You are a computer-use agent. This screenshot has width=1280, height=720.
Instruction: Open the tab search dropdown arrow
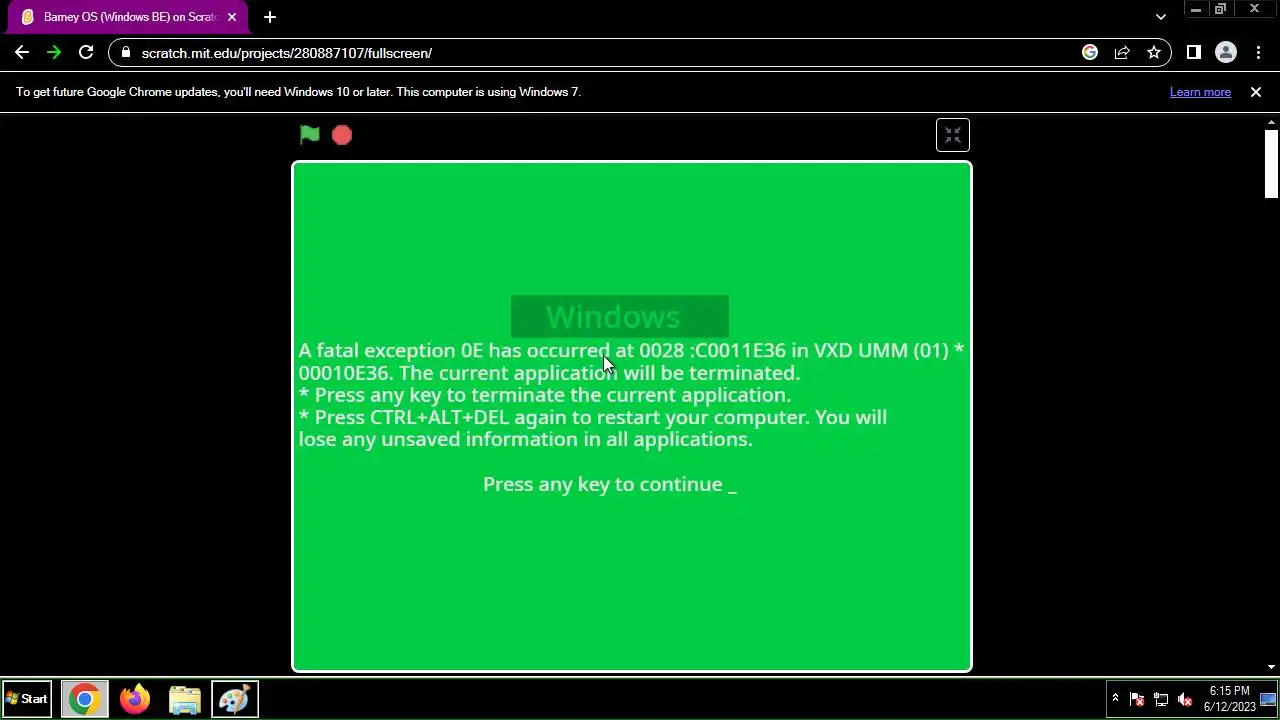[x=1160, y=17]
